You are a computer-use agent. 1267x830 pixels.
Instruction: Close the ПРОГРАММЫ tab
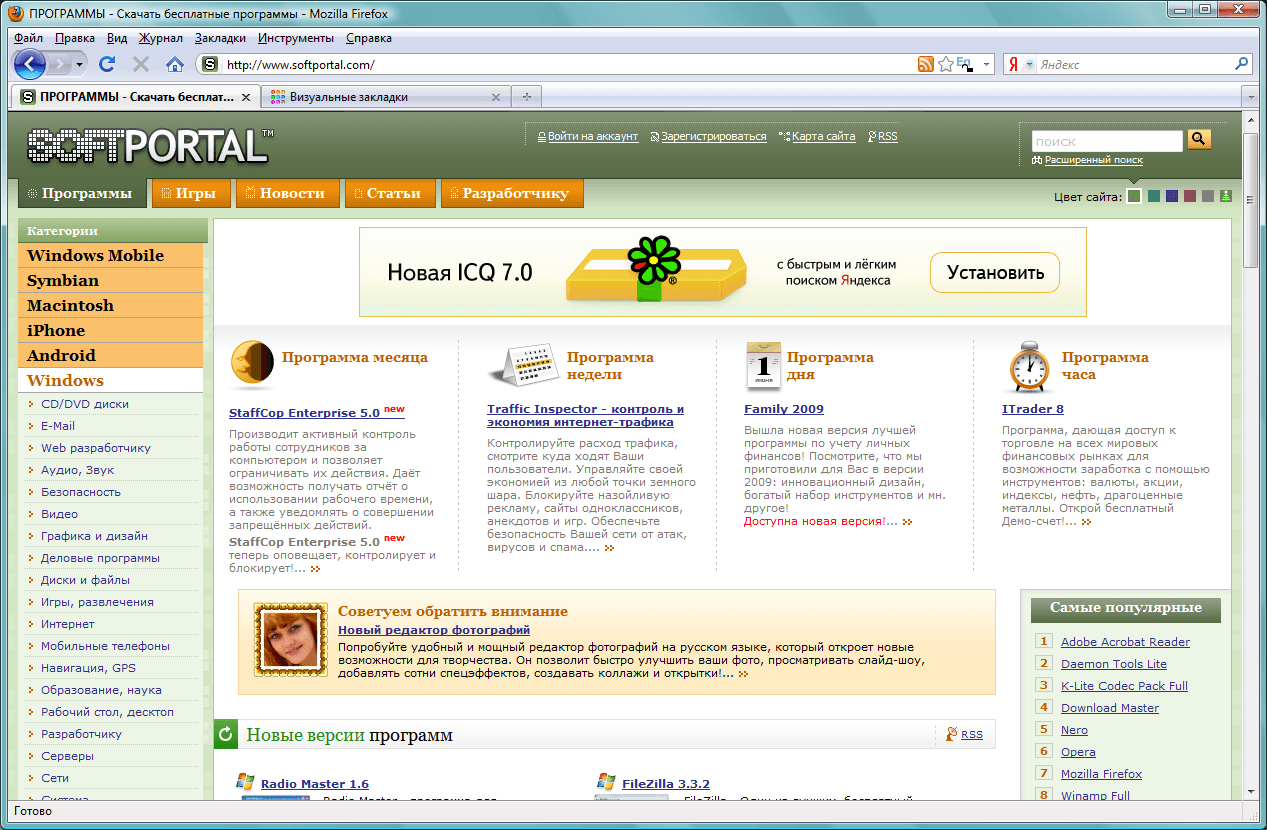pos(245,97)
